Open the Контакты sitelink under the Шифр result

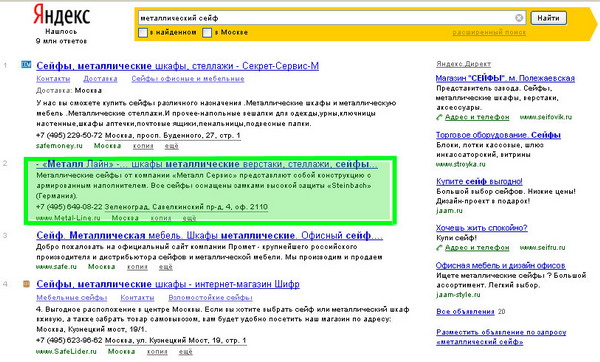137,298
